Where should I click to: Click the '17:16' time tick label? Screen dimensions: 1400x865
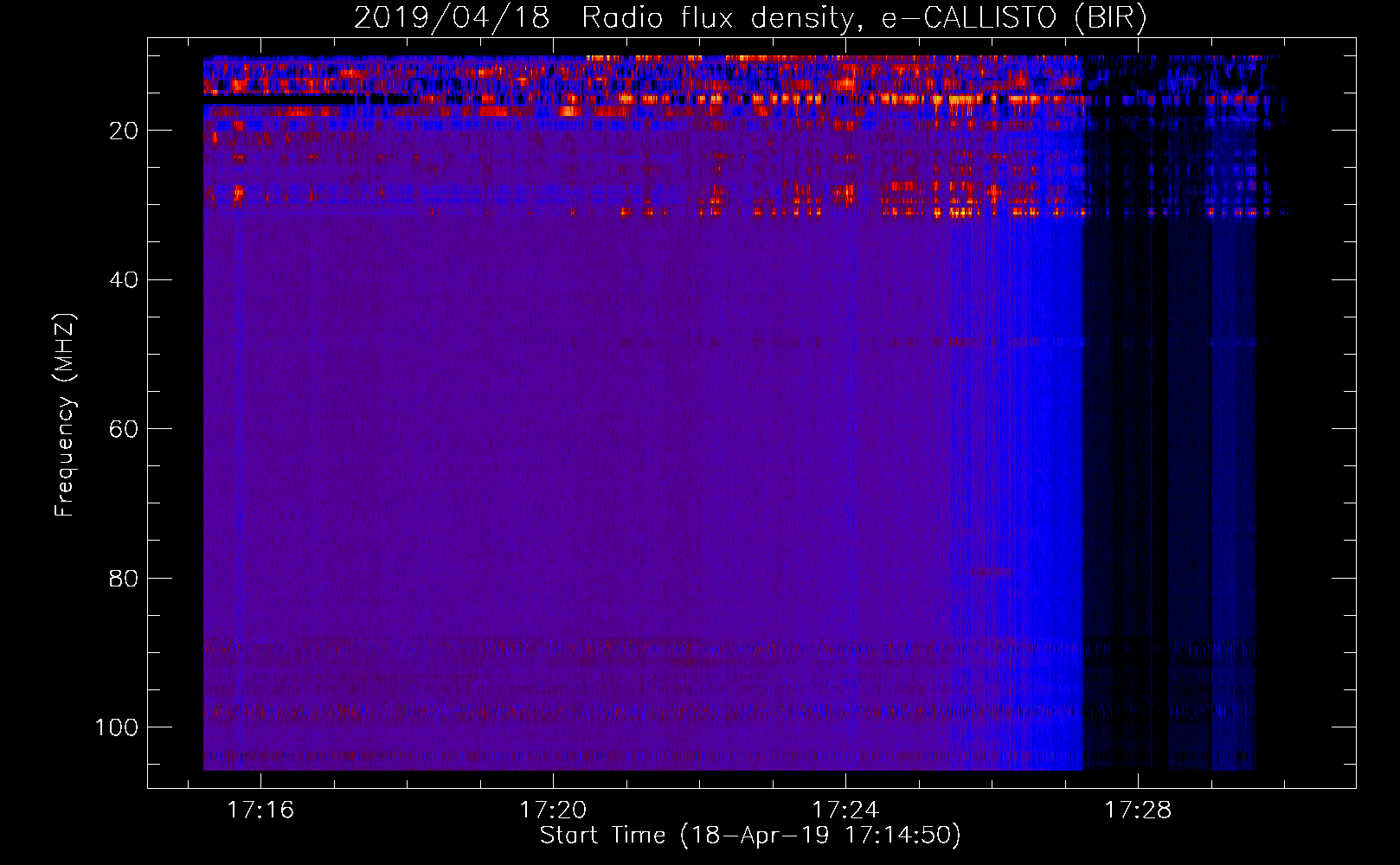[x=260, y=811]
